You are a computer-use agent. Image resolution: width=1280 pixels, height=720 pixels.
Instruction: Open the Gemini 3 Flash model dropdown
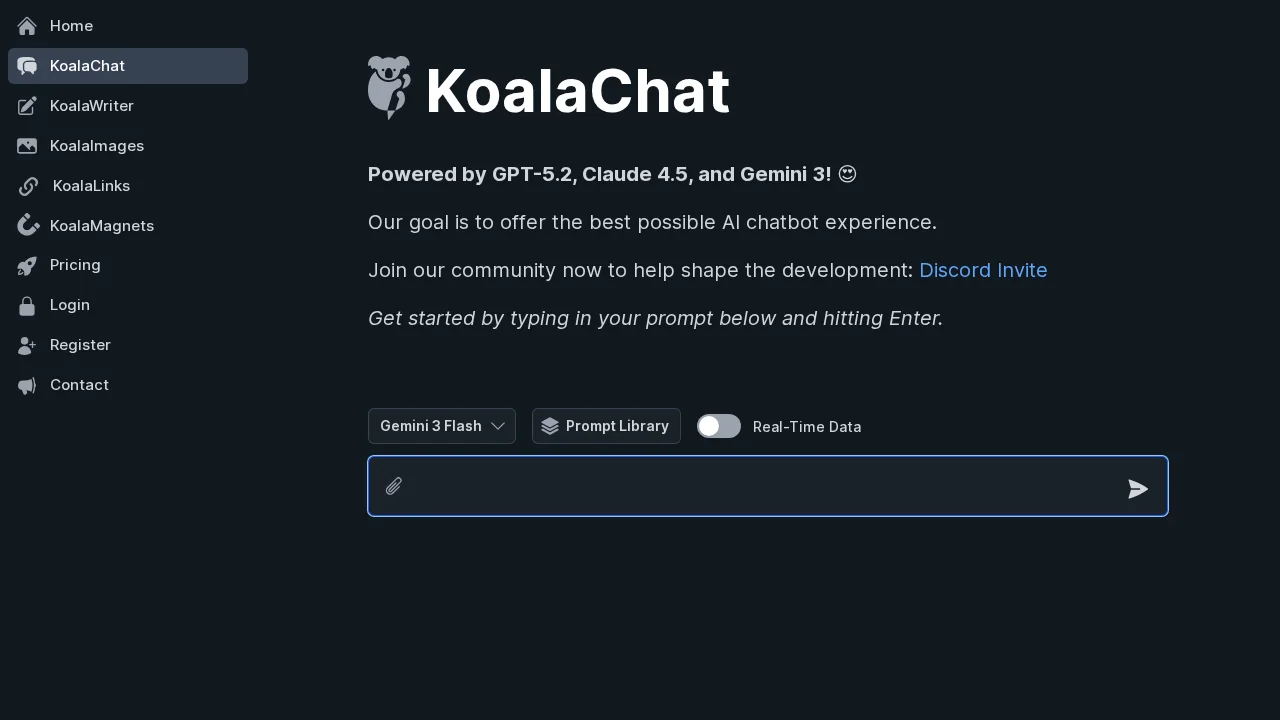441,426
